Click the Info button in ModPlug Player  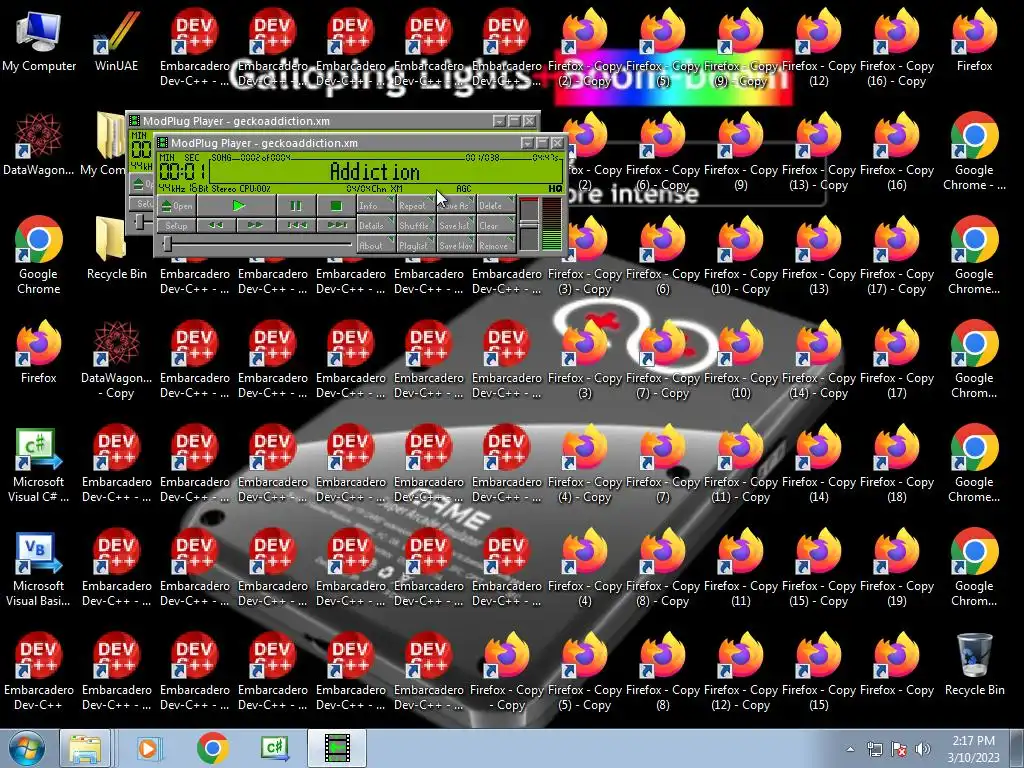coord(376,205)
